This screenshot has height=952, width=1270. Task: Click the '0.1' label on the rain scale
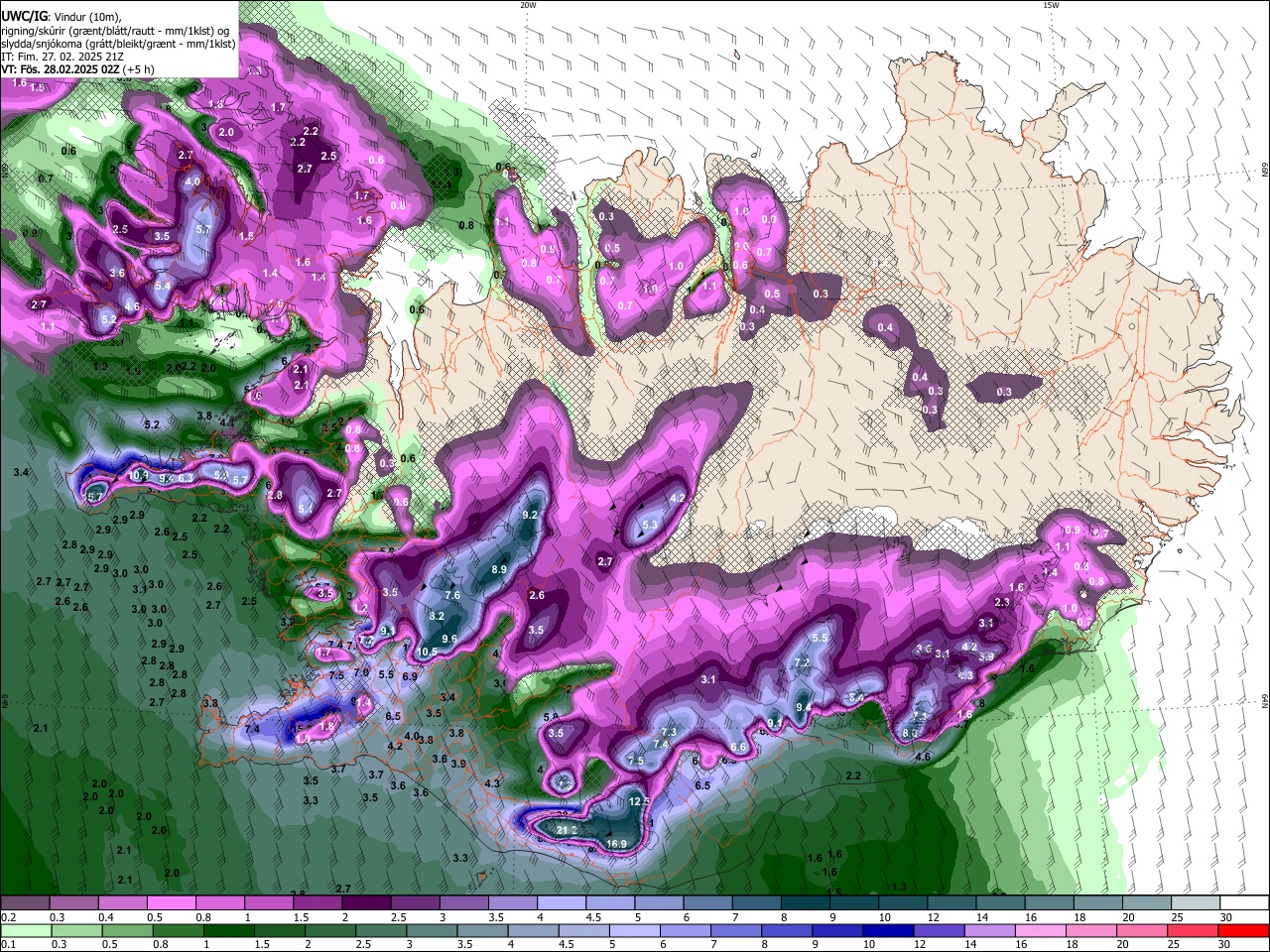tap(7, 945)
